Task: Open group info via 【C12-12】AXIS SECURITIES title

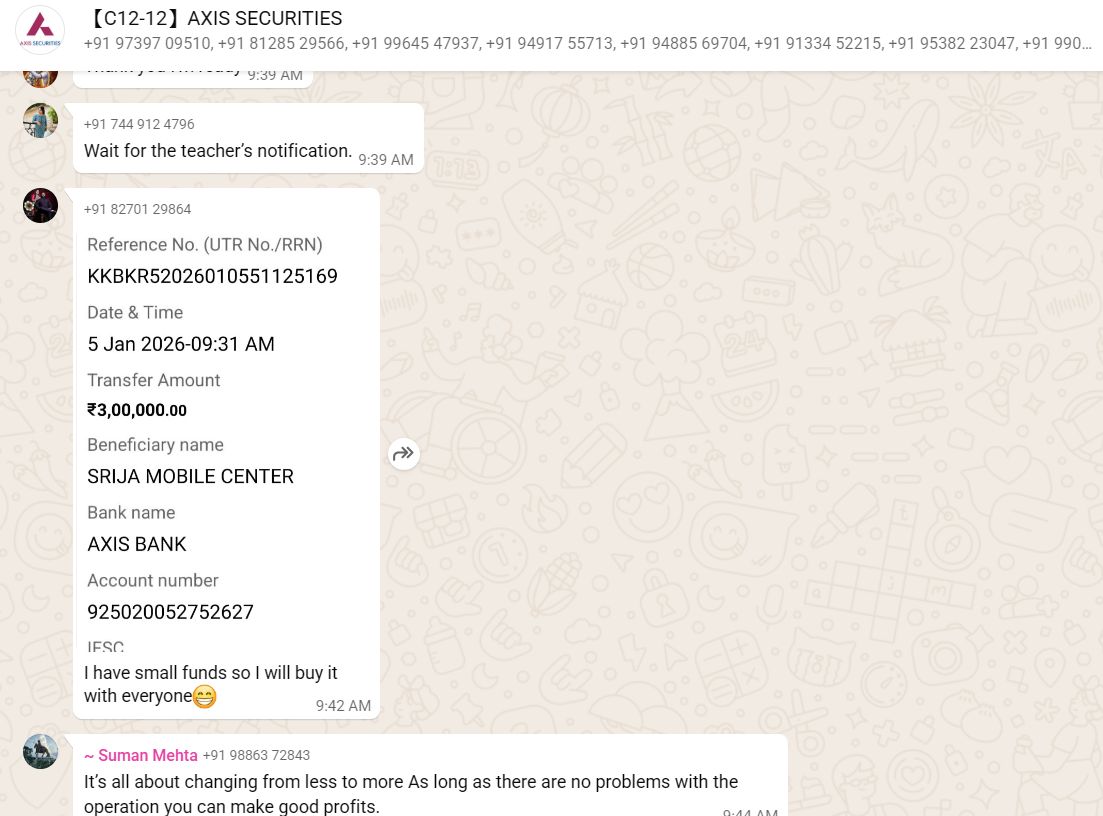Action: click(x=213, y=18)
